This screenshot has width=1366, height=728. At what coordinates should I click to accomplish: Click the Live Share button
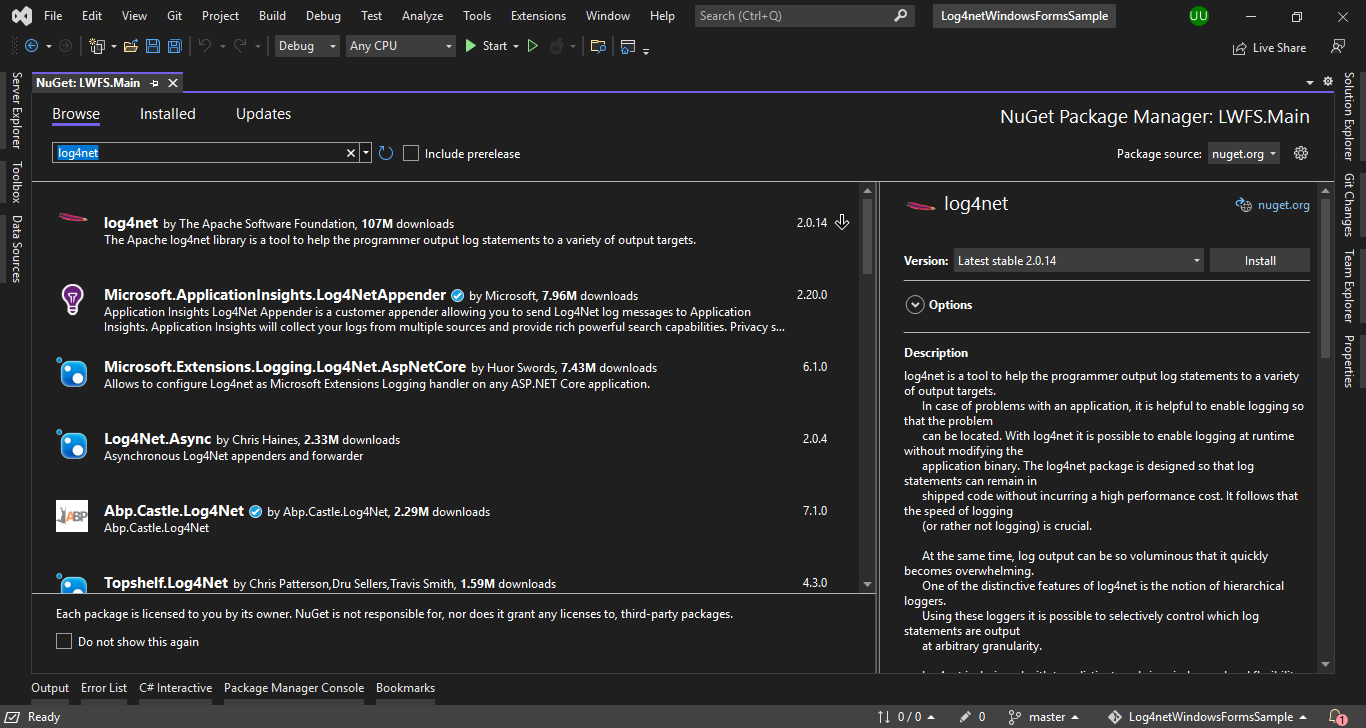pyautogui.click(x=1270, y=47)
